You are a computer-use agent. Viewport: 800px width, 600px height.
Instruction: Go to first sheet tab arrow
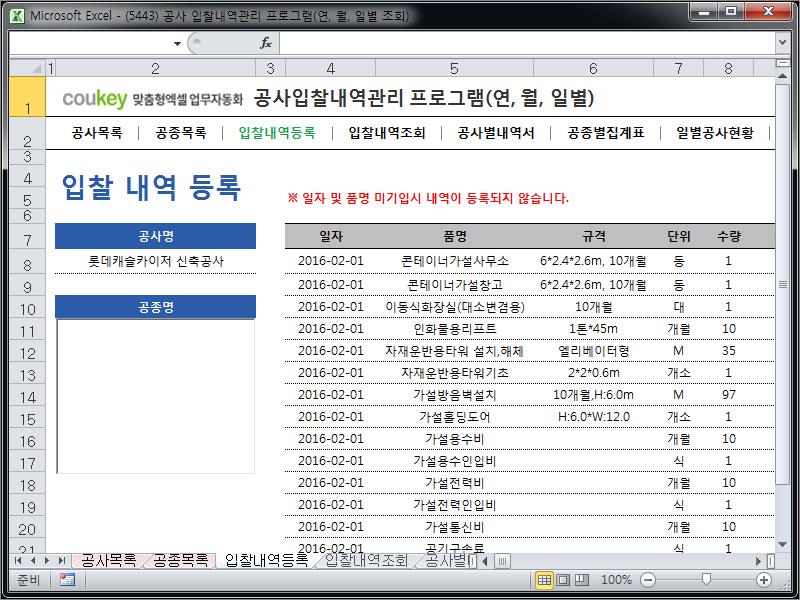click(18, 561)
